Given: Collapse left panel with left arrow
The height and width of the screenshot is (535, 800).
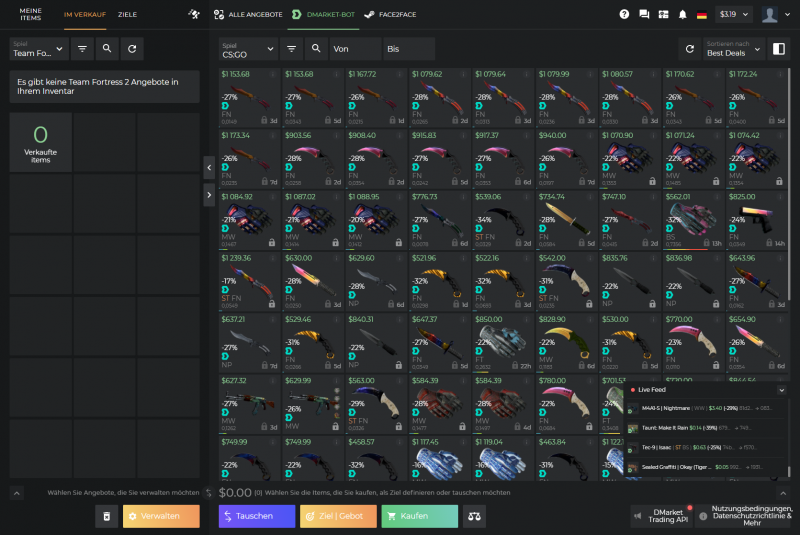Looking at the screenshot, I should [x=209, y=167].
